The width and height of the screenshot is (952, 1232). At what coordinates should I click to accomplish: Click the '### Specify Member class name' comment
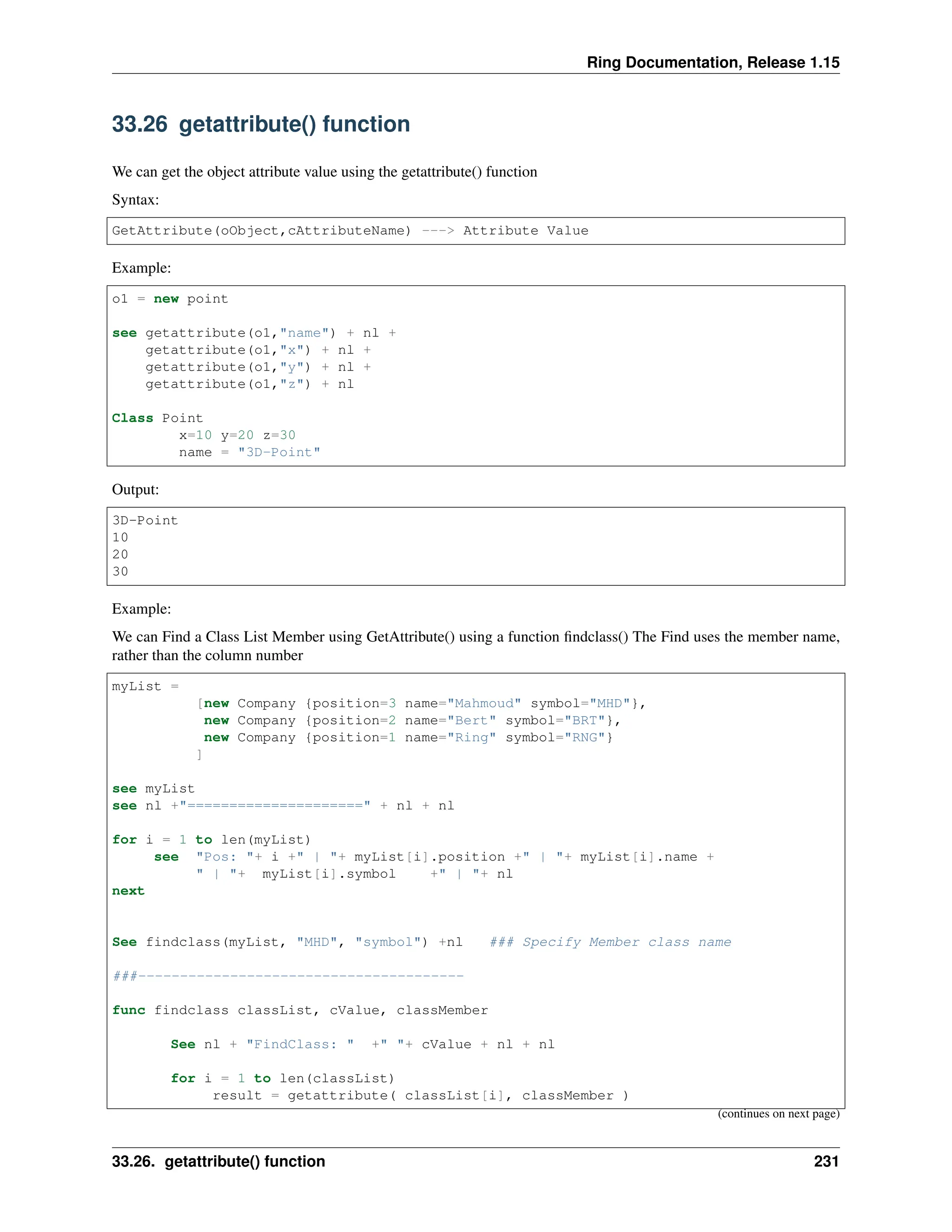click(610, 942)
